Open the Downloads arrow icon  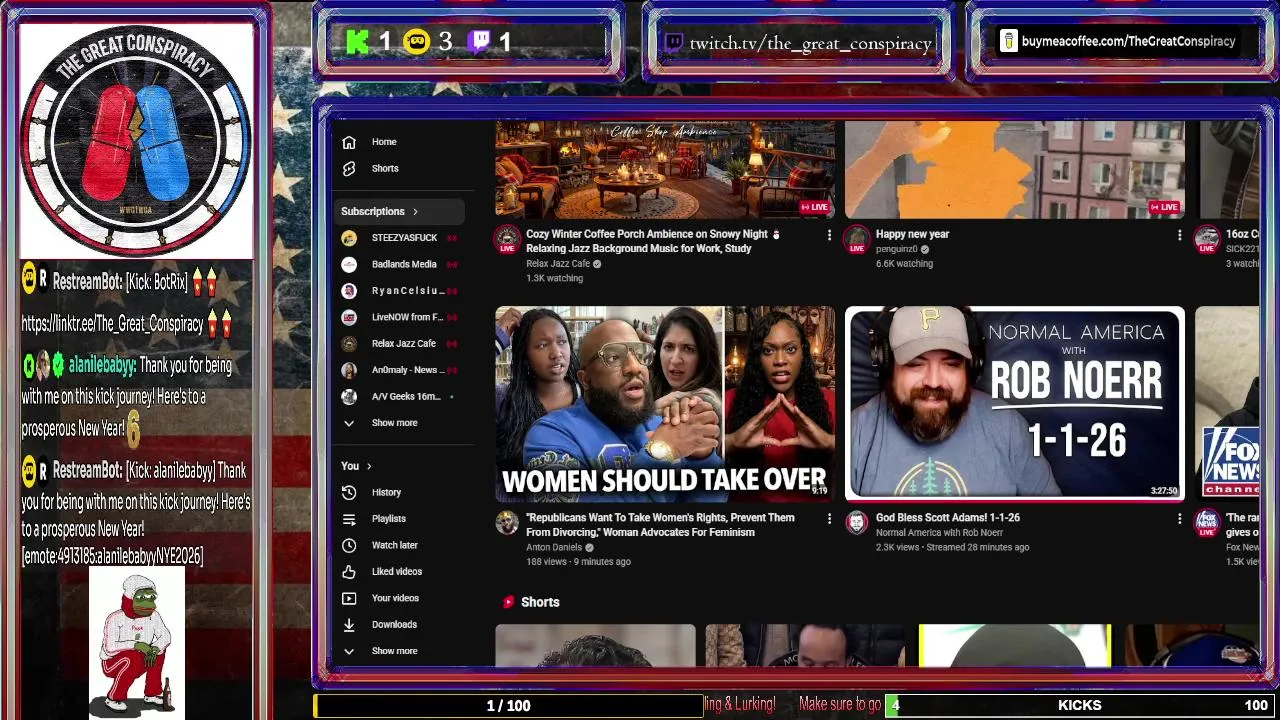[348, 624]
